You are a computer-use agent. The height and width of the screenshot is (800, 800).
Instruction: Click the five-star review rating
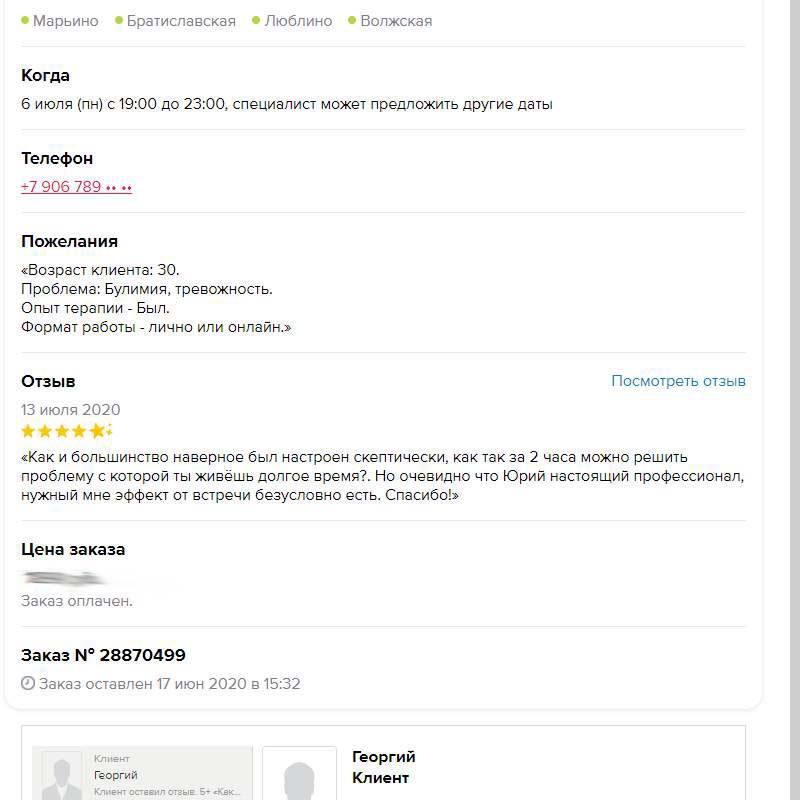click(x=66, y=432)
